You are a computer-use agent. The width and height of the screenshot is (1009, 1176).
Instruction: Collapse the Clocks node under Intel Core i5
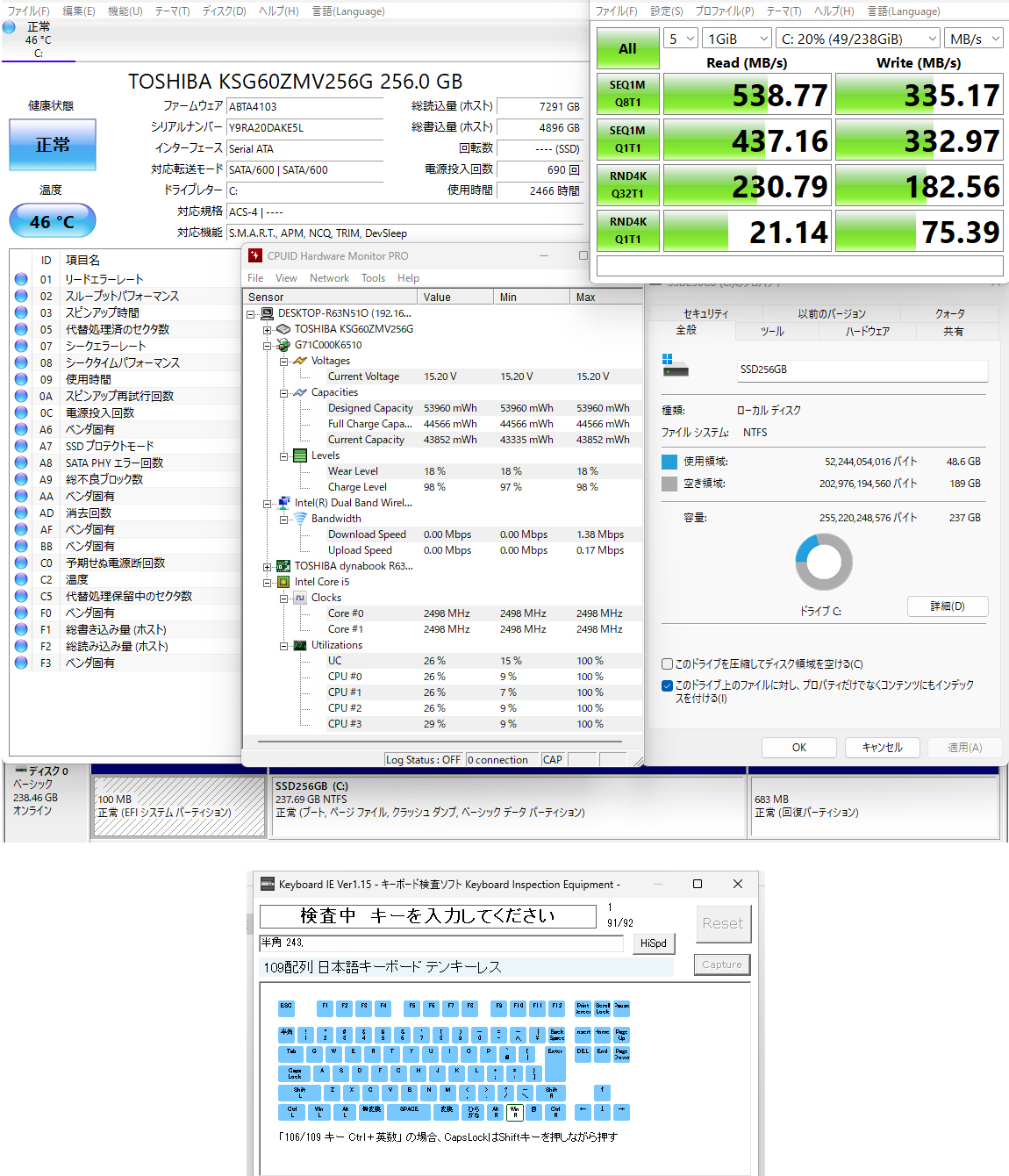283,599
